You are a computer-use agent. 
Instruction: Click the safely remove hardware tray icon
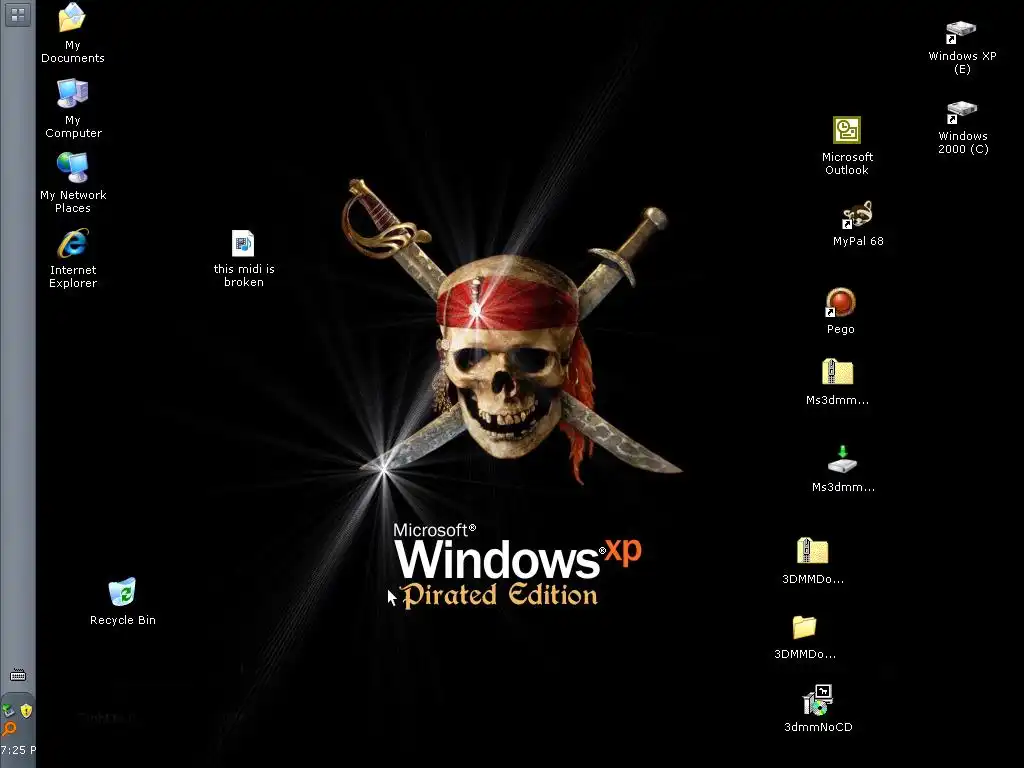[x=8, y=711]
